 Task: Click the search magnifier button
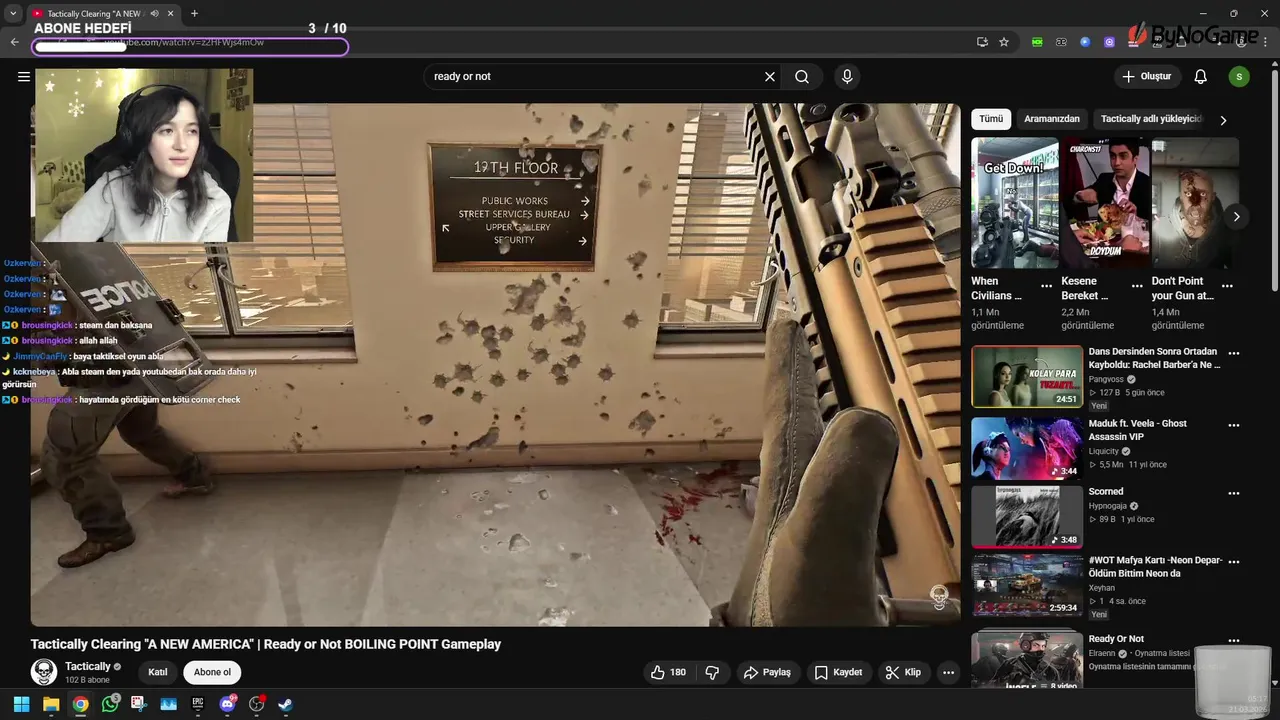pyautogui.click(x=802, y=76)
